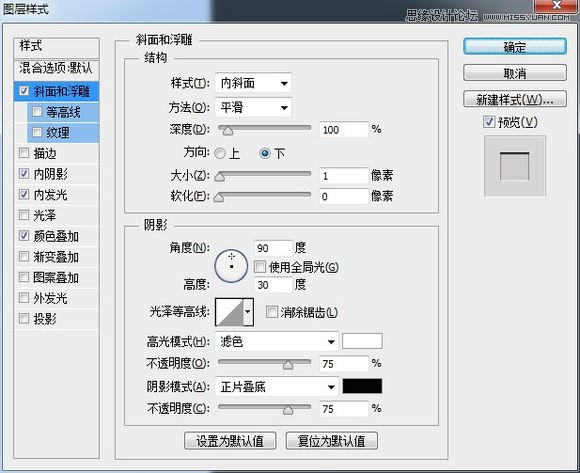Uncheck the 颜色叠加 checkbox

pos(24,236)
